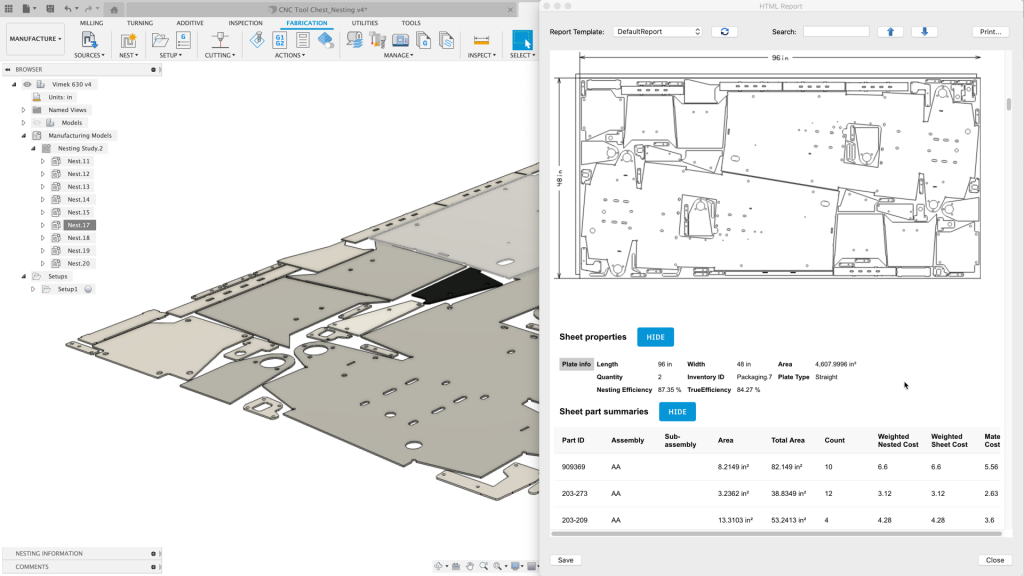Click the Zoom magnifier icon in the navigation bar
This screenshot has height=576, width=1024.
tap(484, 566)
